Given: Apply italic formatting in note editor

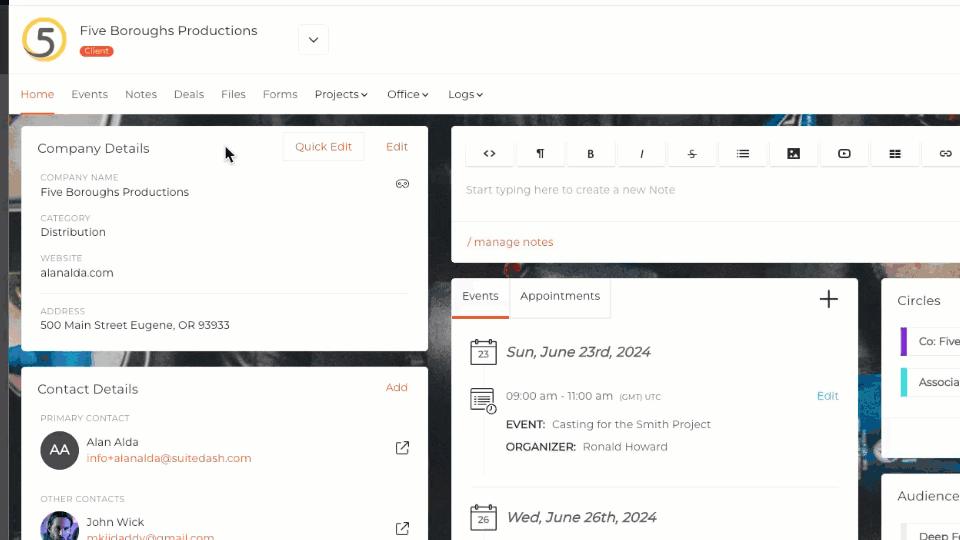Looking at the screenshot, I should [x=641, y=154].
